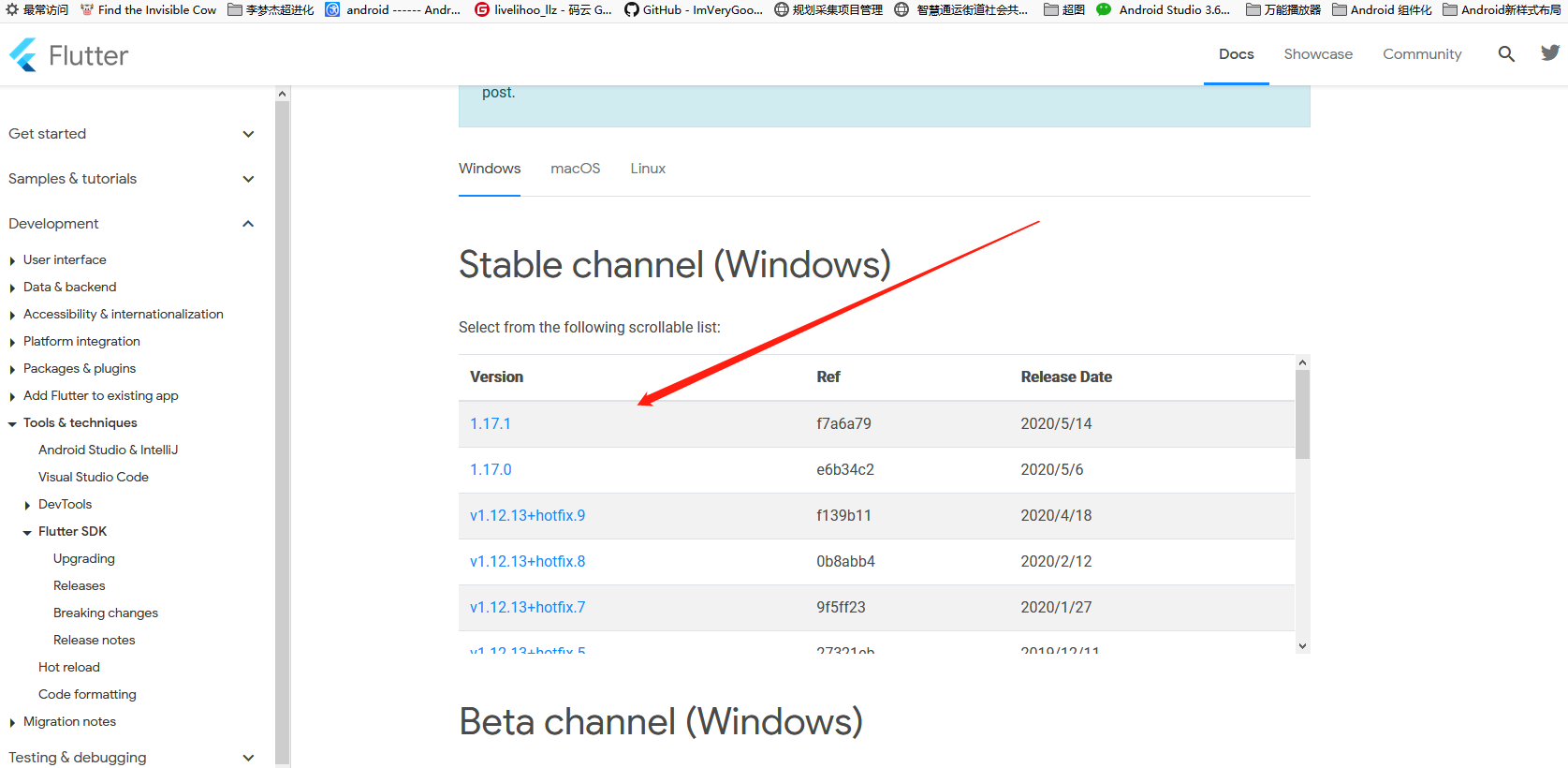Click the Flutter logo icon
This screenshot has height=768, width=1568.
[23, 55]
